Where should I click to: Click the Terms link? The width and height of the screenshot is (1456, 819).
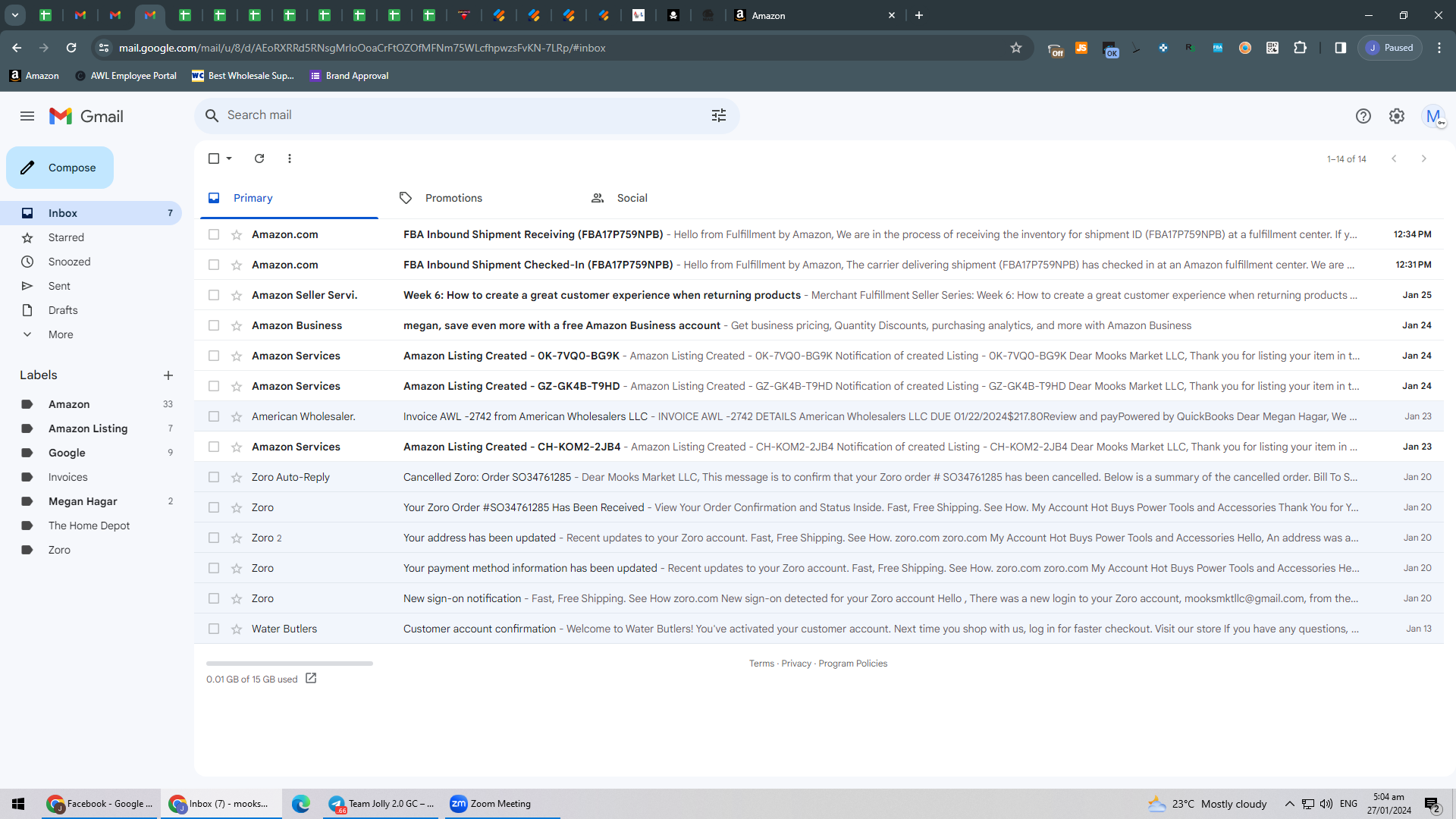[761, 664]
